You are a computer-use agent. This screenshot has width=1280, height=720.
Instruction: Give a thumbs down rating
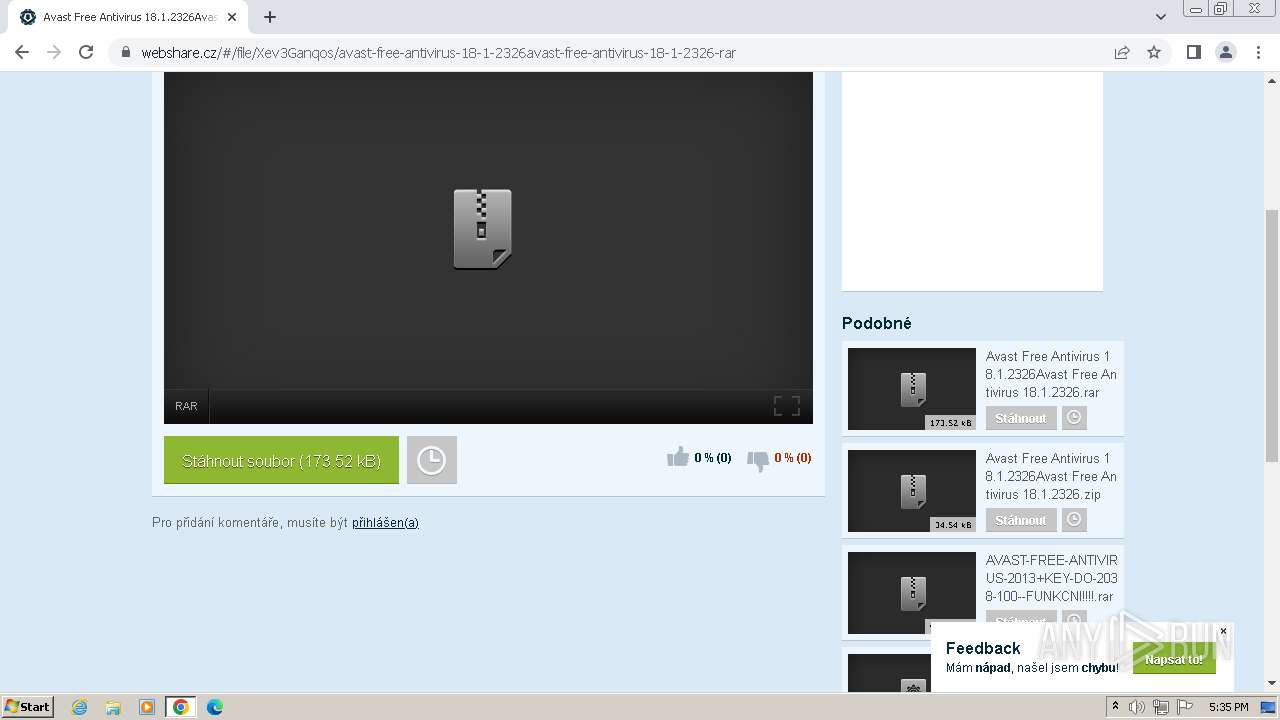758,460
